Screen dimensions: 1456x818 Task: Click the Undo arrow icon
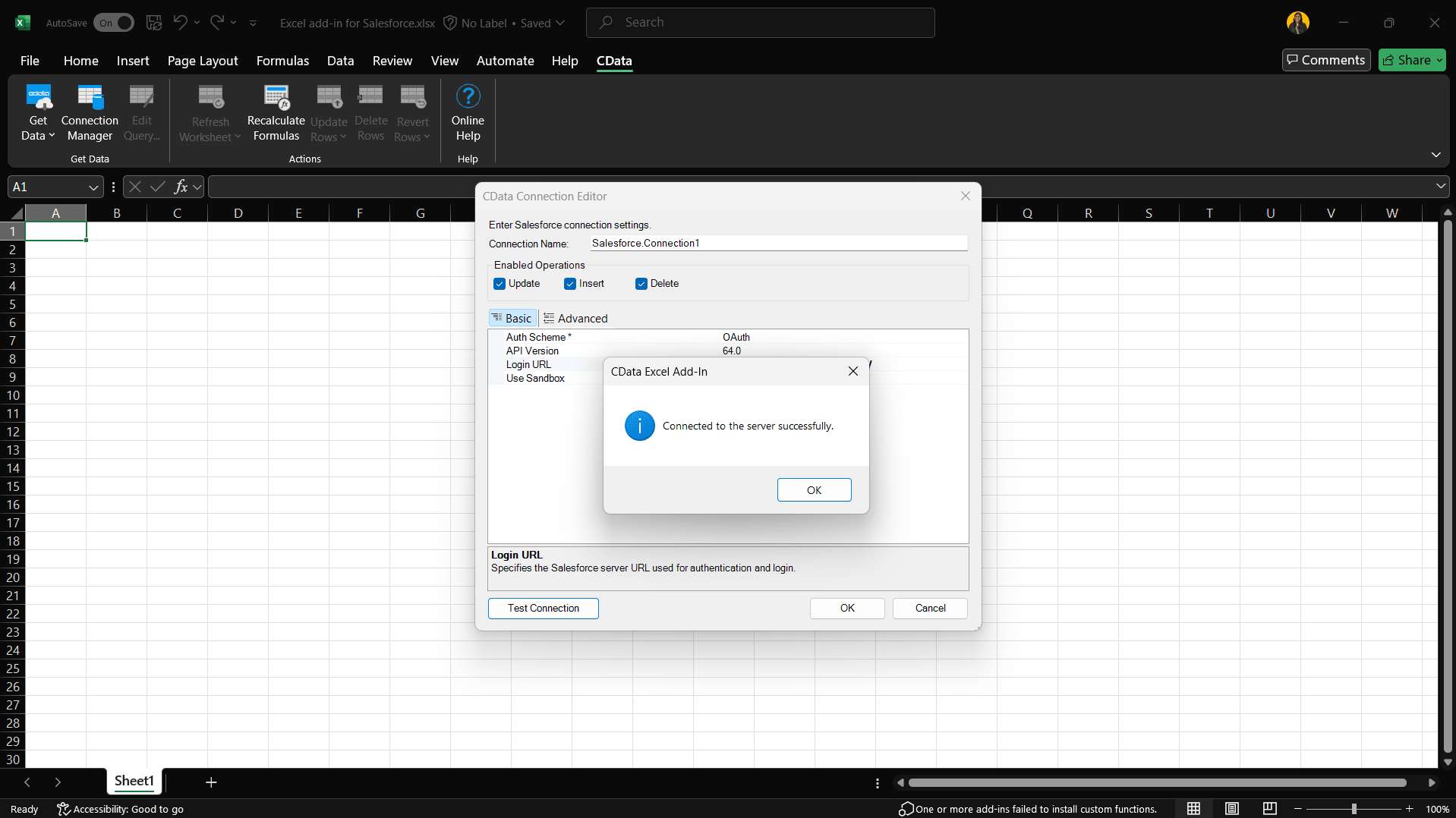pos(180,23)
